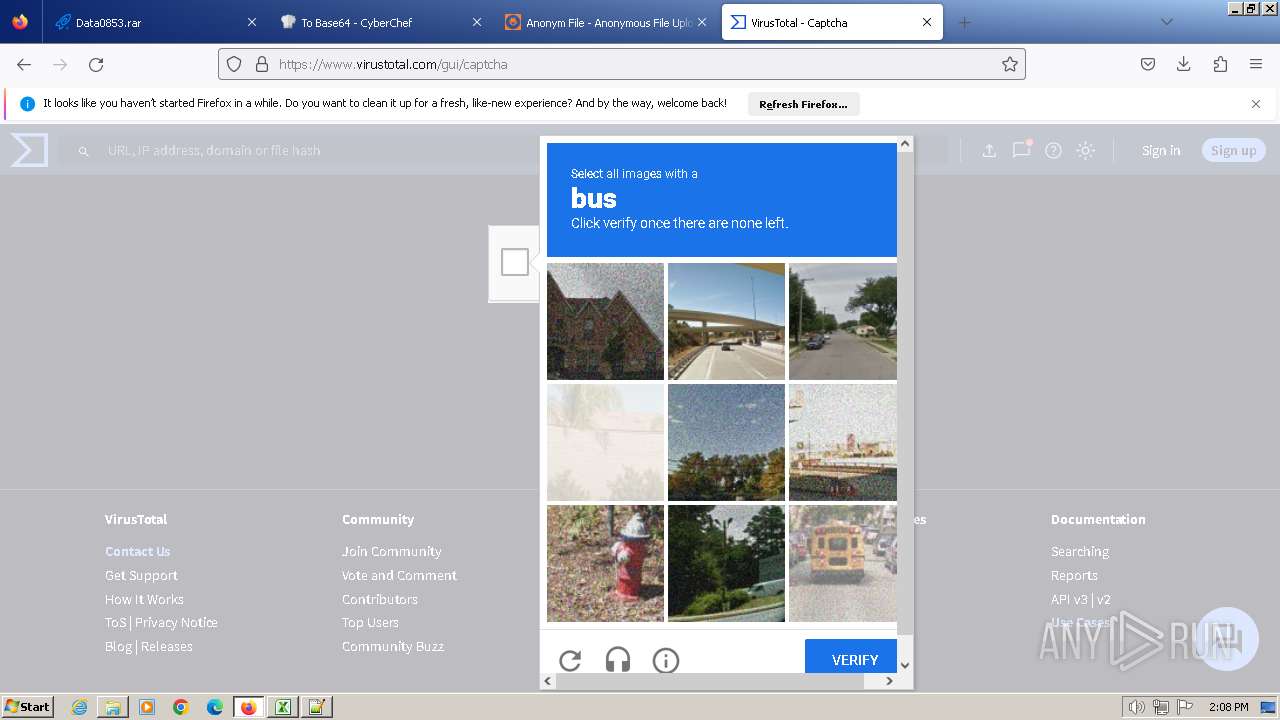The image size is (1280, 720).
Task: Open a new tab with the plus button
Action: 964,22
